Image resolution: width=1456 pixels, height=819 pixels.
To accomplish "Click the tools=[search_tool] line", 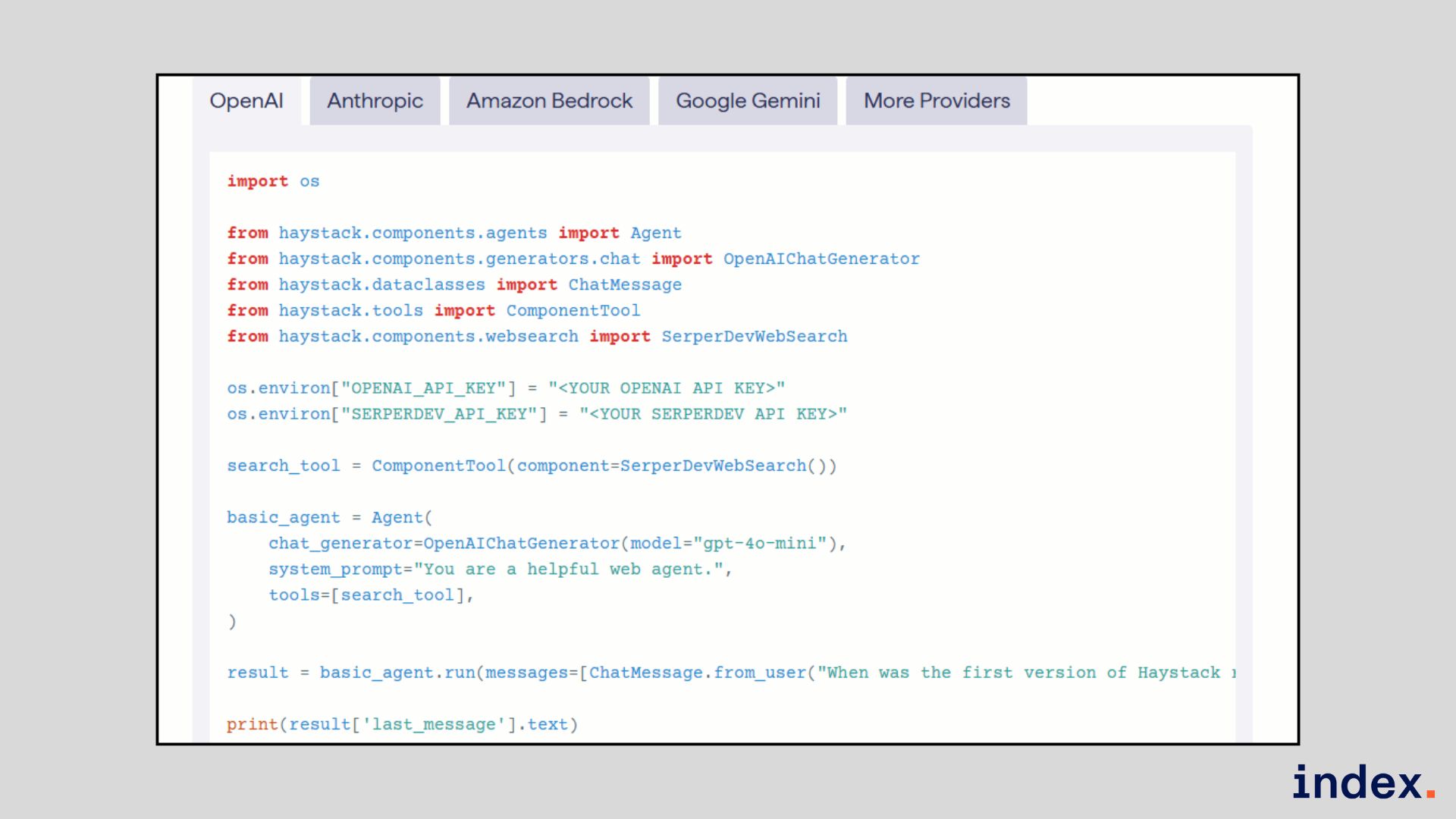I will tap(370, 595).
